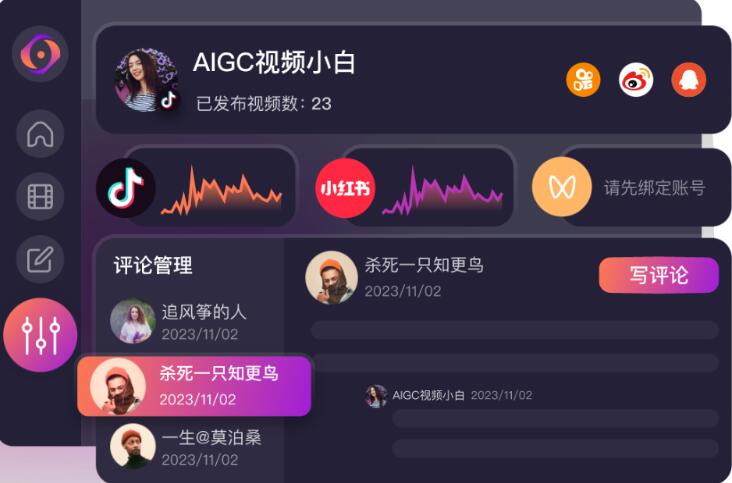Click the Kuaishou camera platform icon
The width and height of the screenshot is (732, 483).
tap(583, 80)
